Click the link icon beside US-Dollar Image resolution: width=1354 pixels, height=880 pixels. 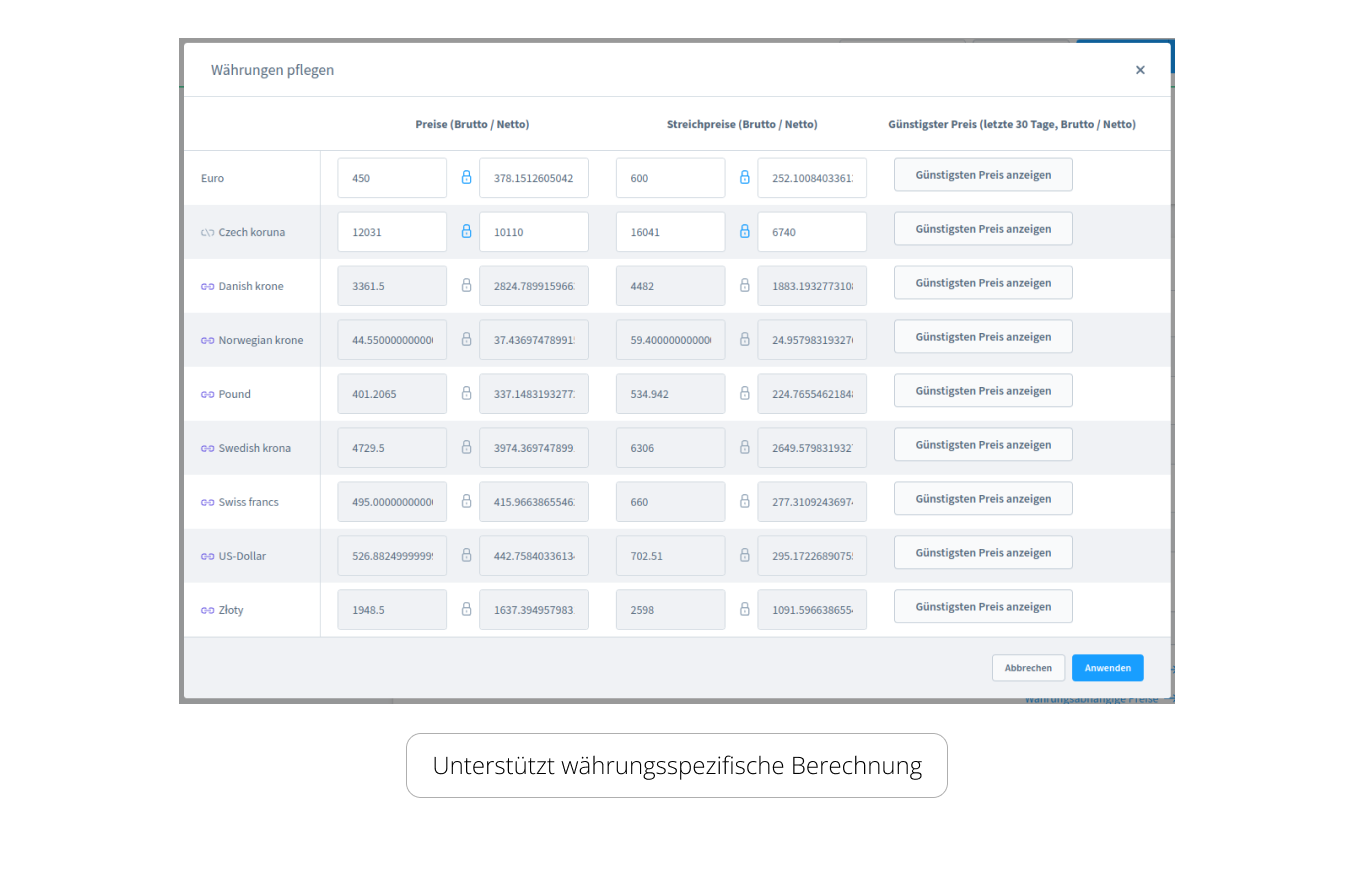click(x=207, y=557)
